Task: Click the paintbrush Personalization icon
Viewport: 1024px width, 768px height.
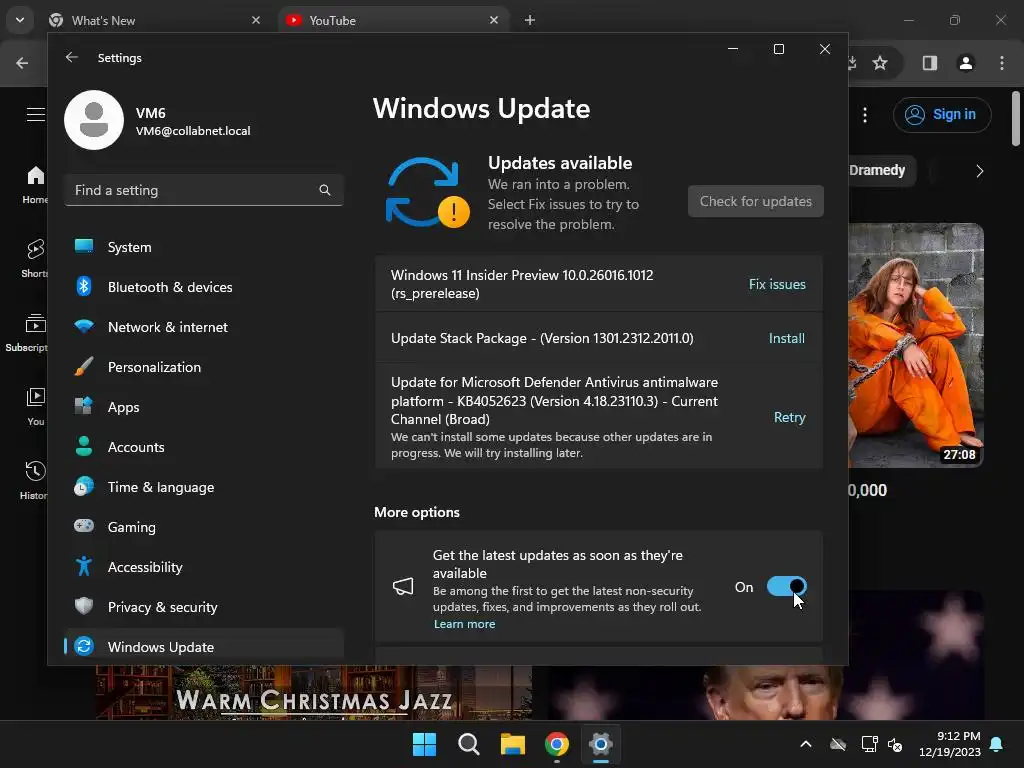Action: (x=84, y=366)
